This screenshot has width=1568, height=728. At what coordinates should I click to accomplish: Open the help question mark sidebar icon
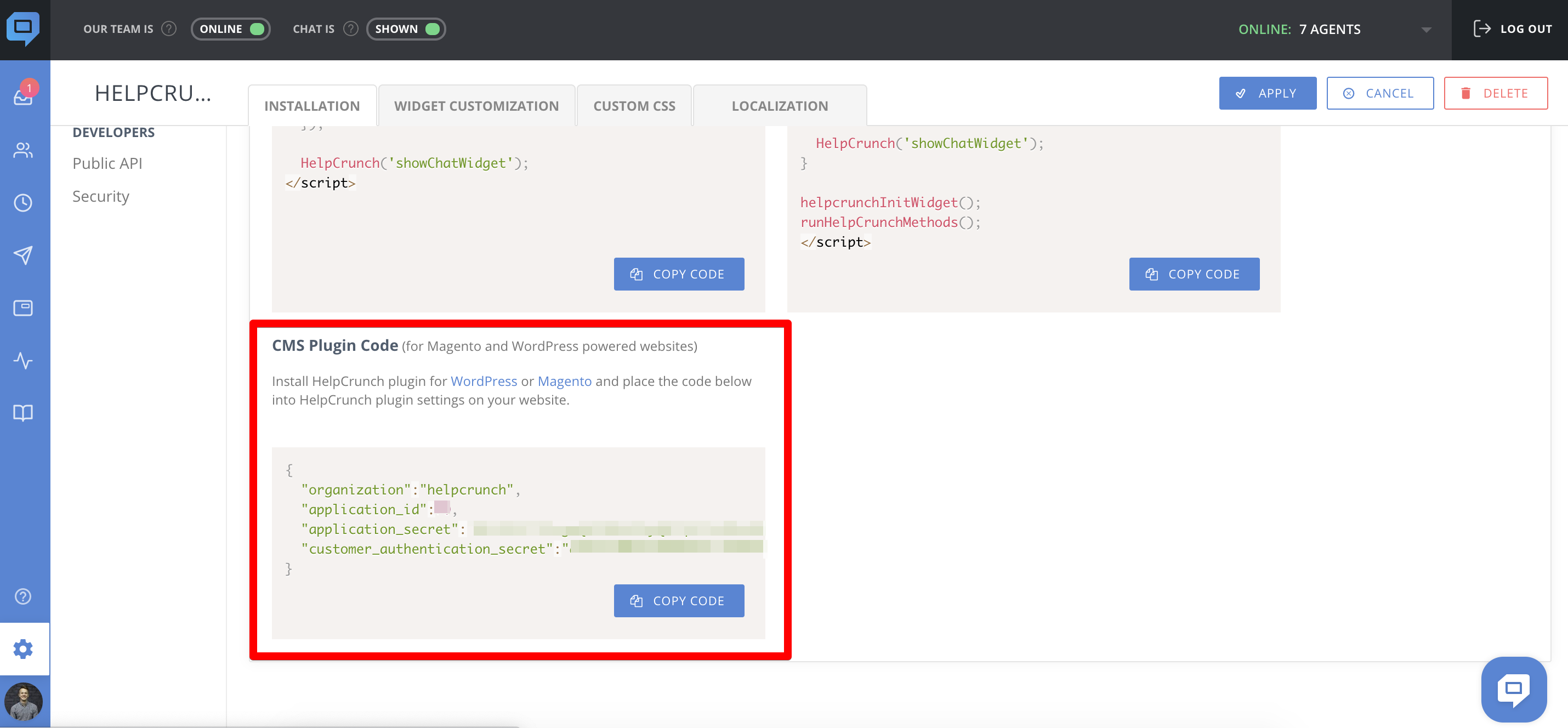pyautogui.click(x=23, y=596)
